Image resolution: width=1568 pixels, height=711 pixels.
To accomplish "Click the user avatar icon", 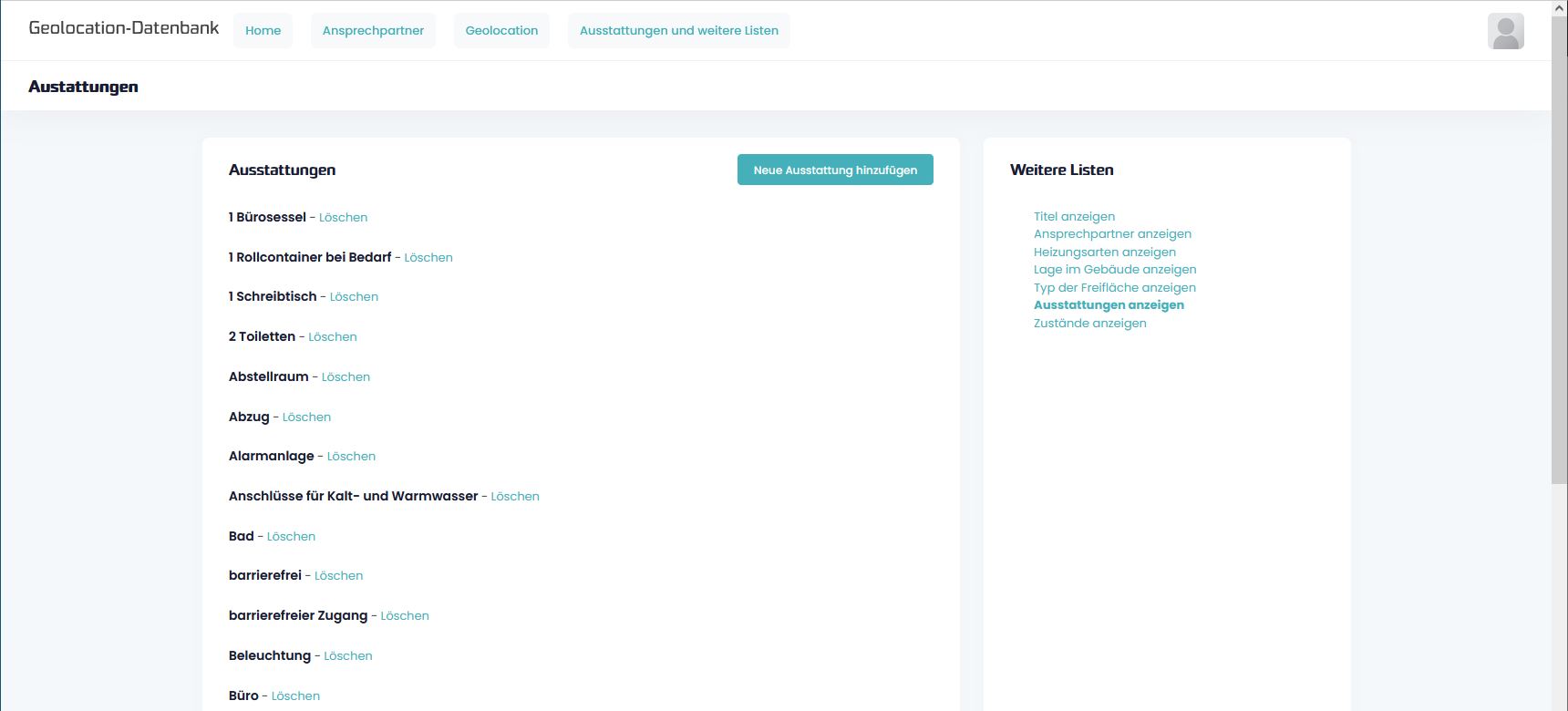I will tap(1505, 32).
